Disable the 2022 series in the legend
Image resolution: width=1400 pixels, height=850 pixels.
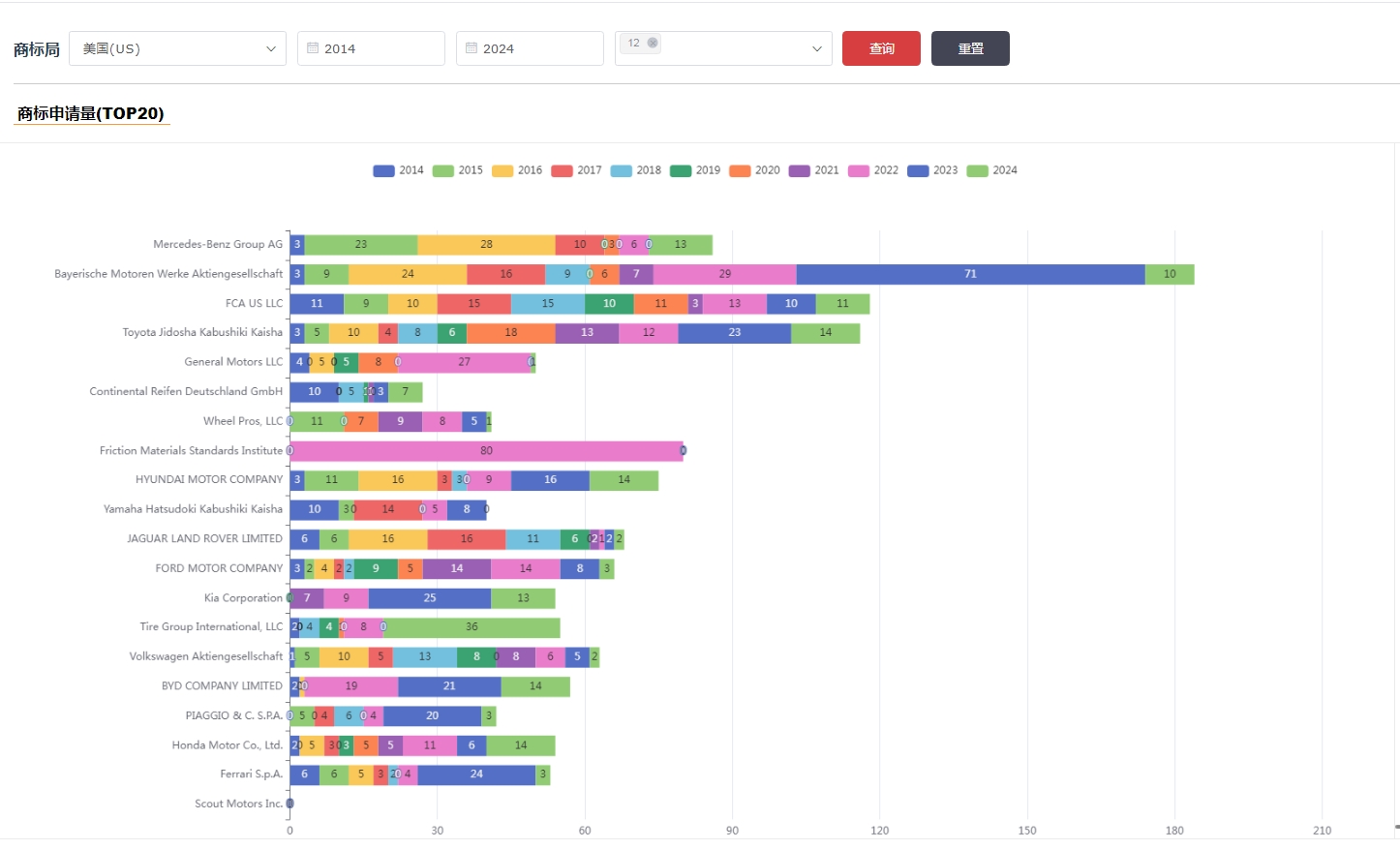872,170
